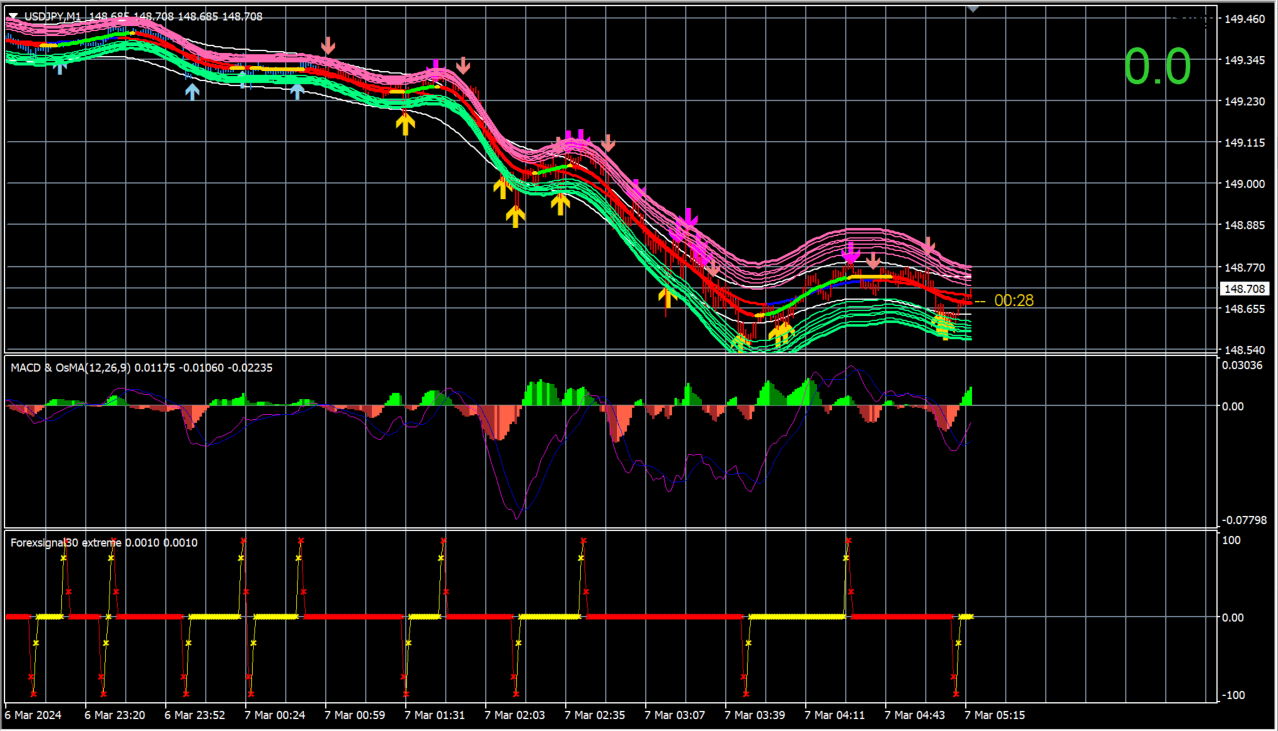Click the 7 Mar 05:15 time label

click(x=995, y=716)
